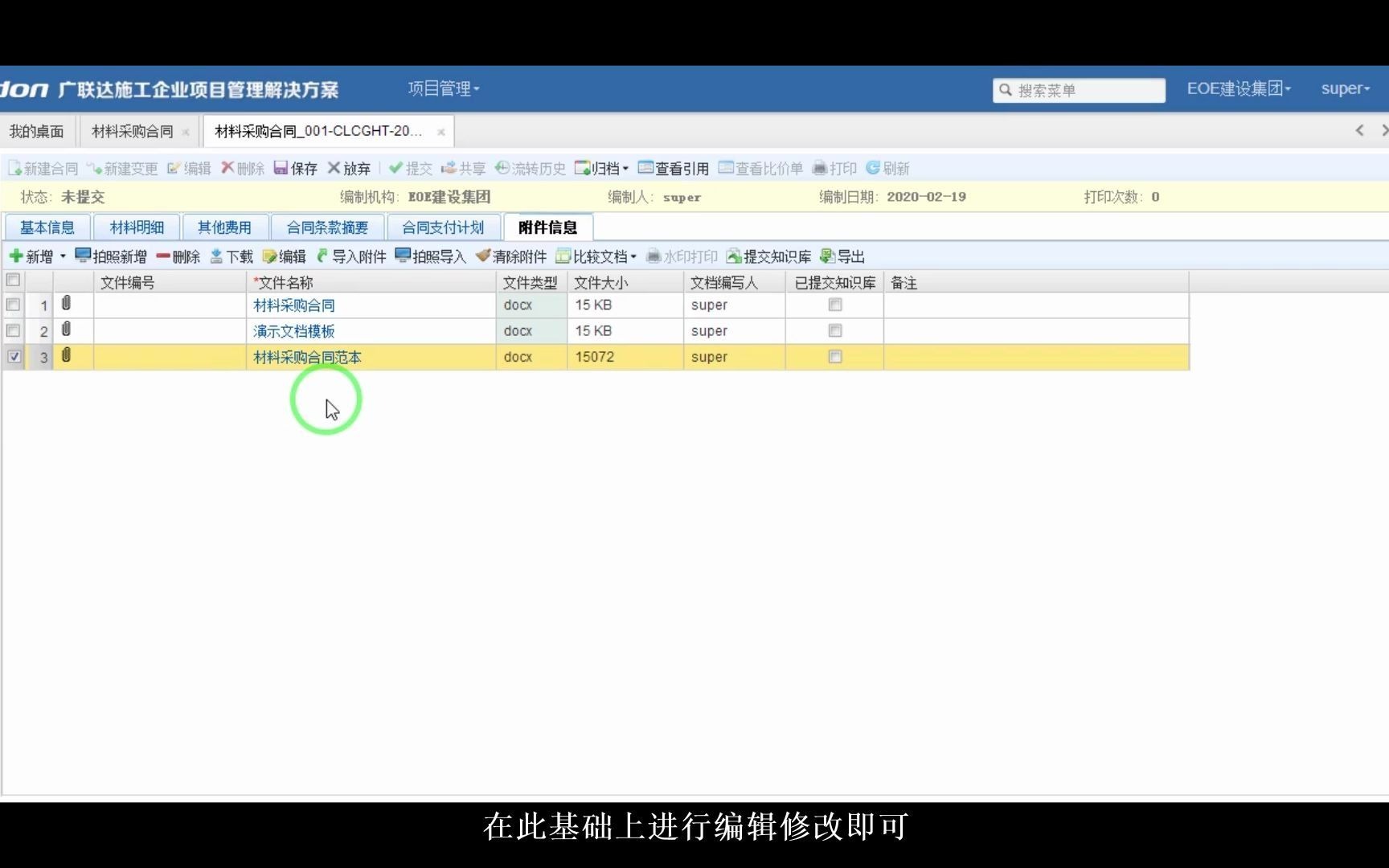
Task: Open the 演示文档模板 file link
Action: 294,331
